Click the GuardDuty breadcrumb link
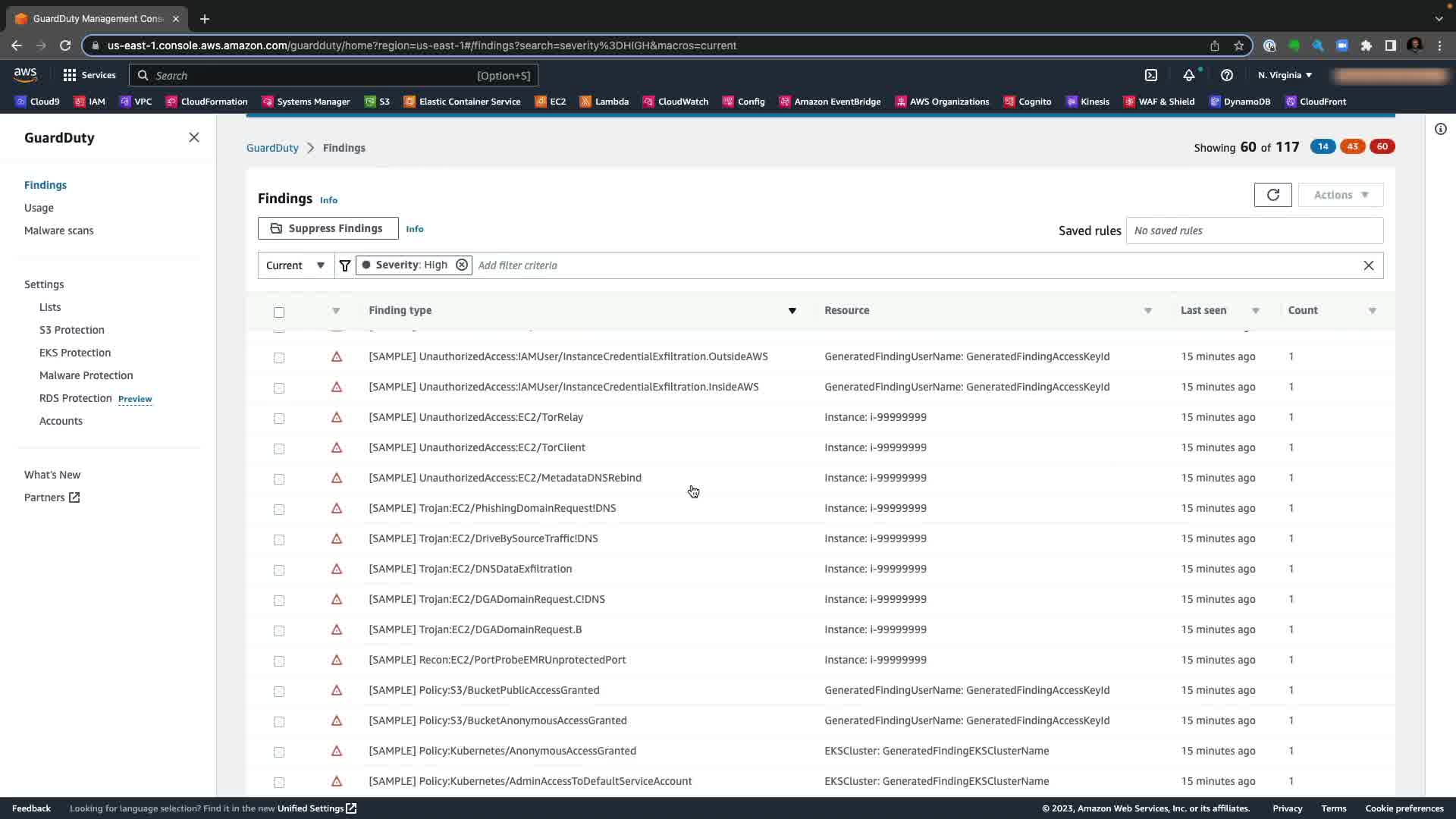Image resolution: width=1456 pixels, height=819 pixels. [272, 148]
